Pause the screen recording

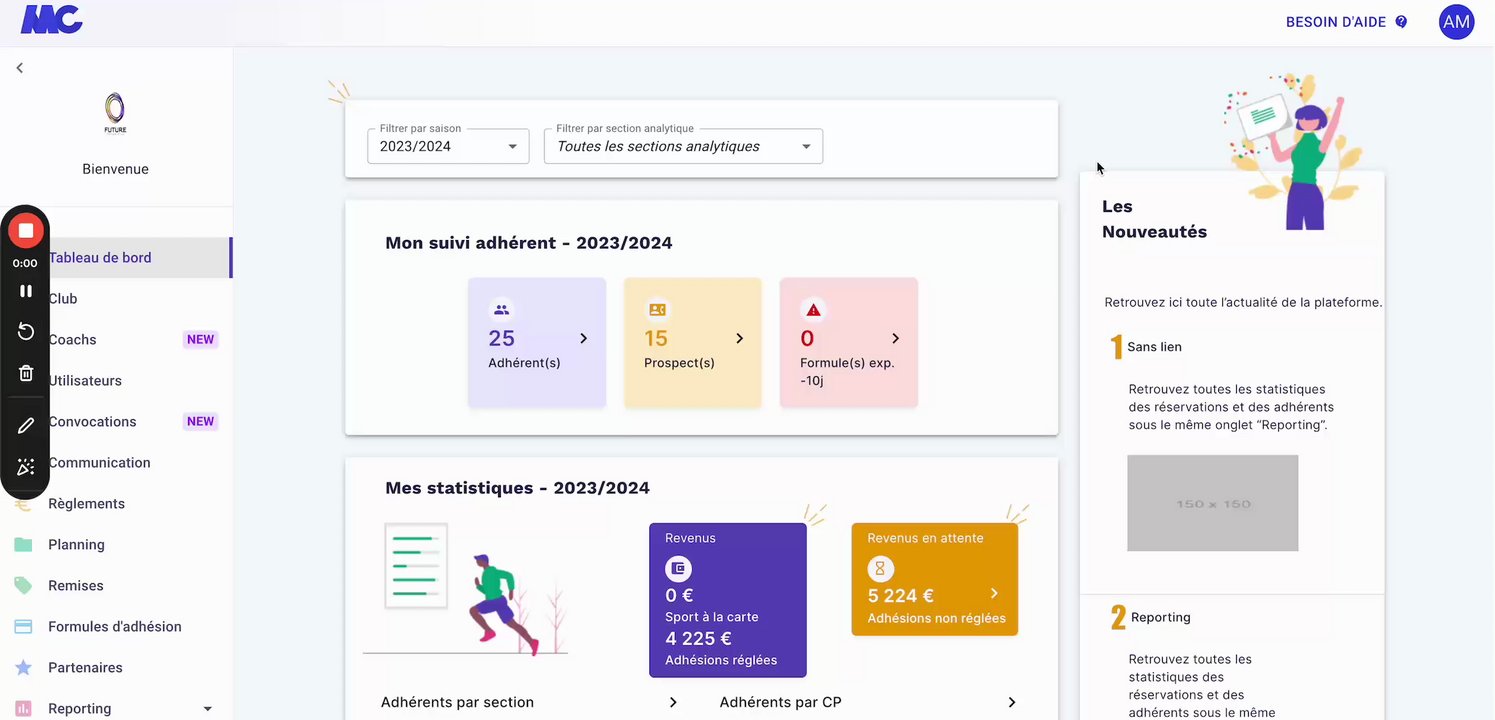pos(26,291)
